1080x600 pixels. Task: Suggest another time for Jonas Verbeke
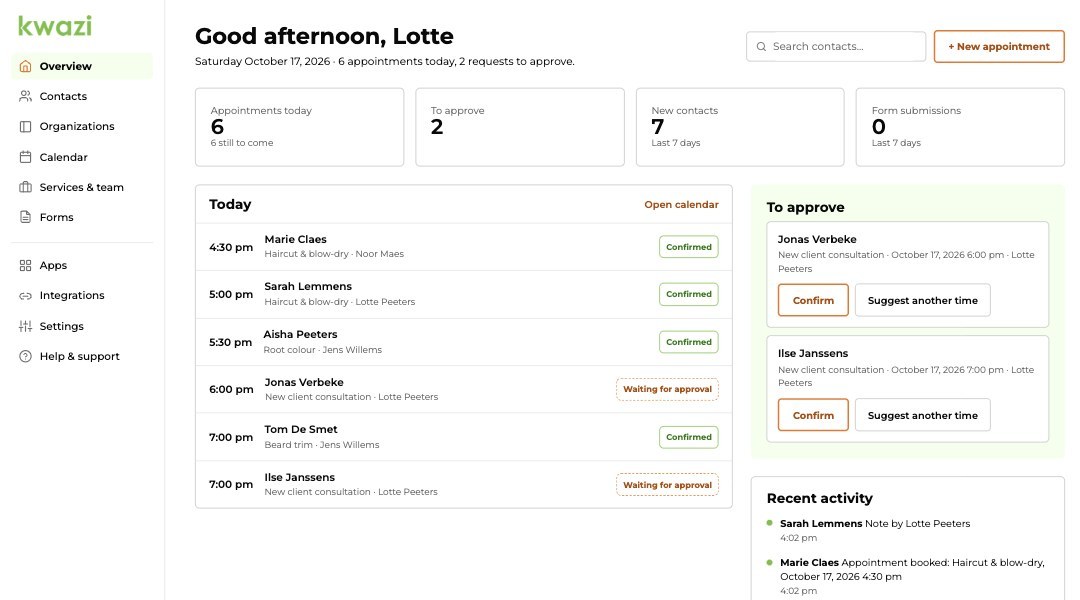922,300
